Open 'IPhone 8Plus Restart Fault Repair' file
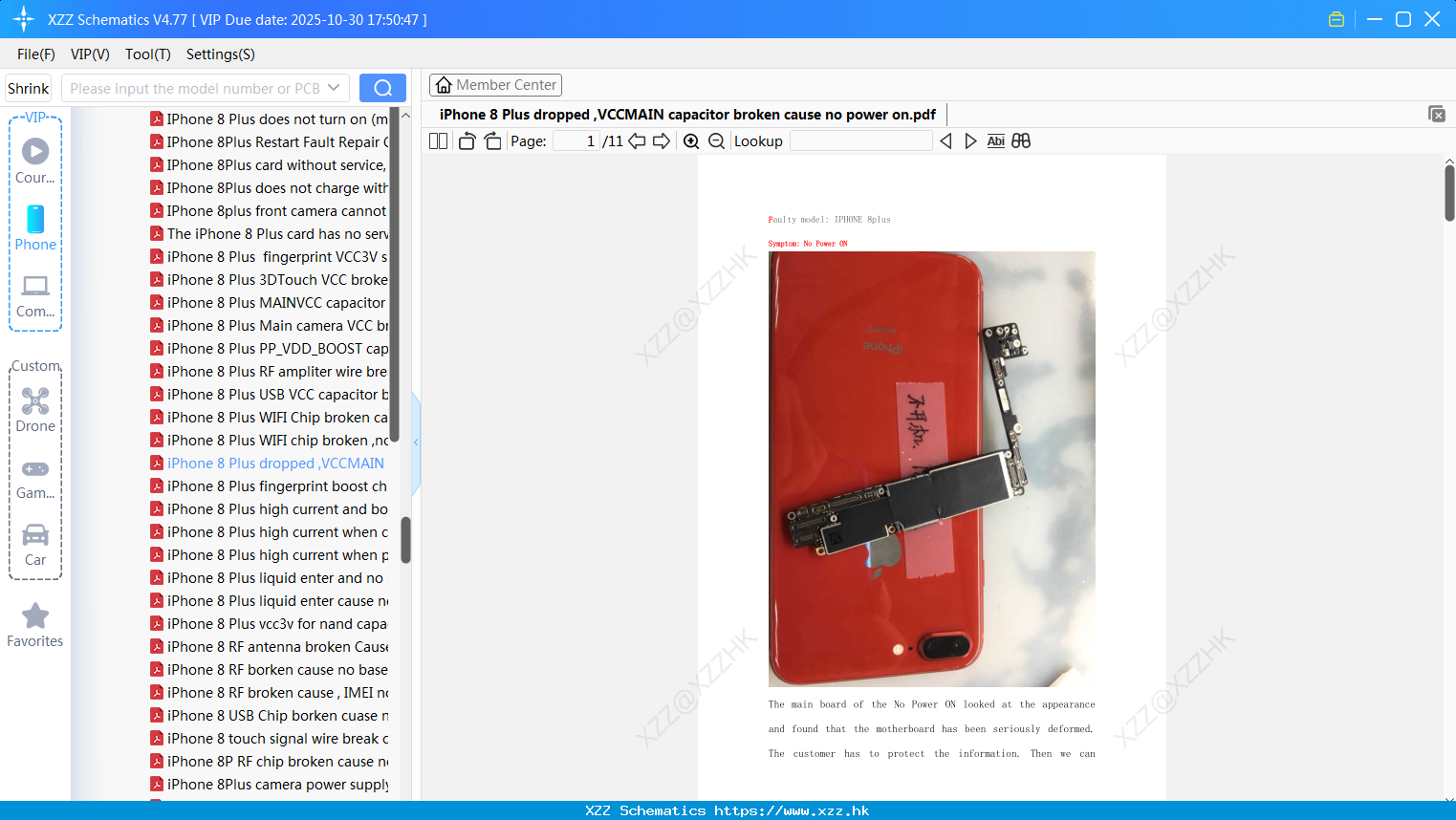Viewport: 1456px width, 820px height. coord(269,142)
